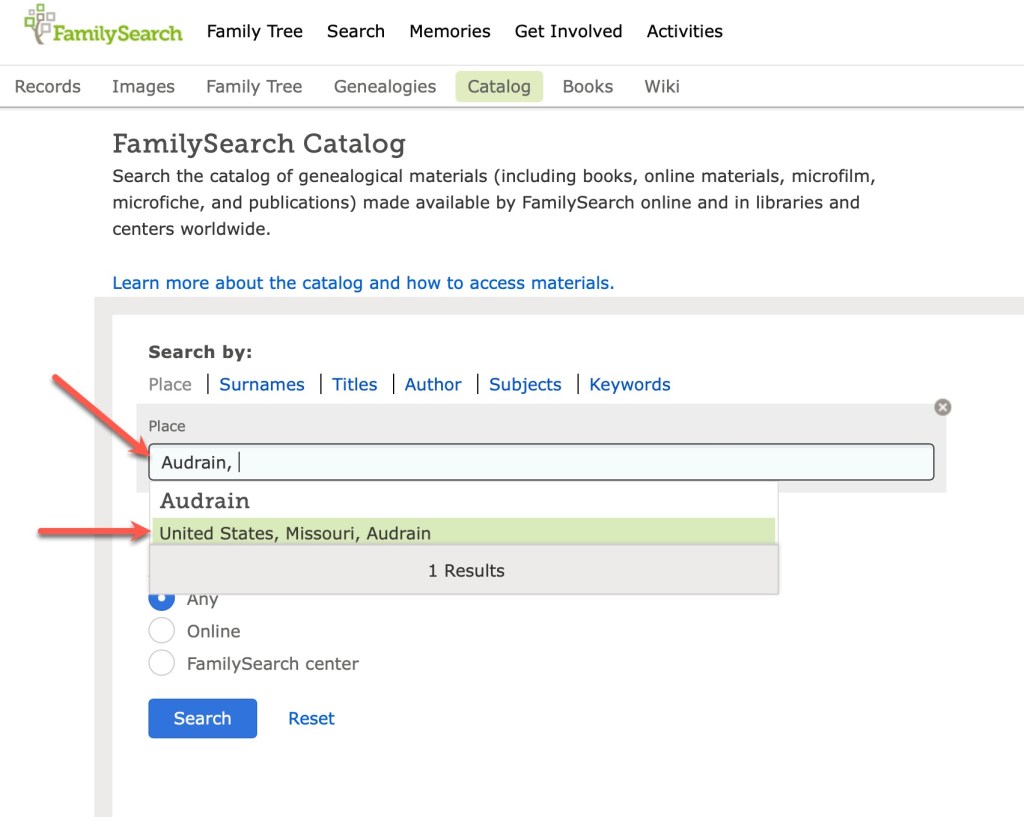Image resolution: width=1024 pixels, height=817 pixels.
Task: Open the Learn more about the catalog link
Action: click(x=363, y=283)
